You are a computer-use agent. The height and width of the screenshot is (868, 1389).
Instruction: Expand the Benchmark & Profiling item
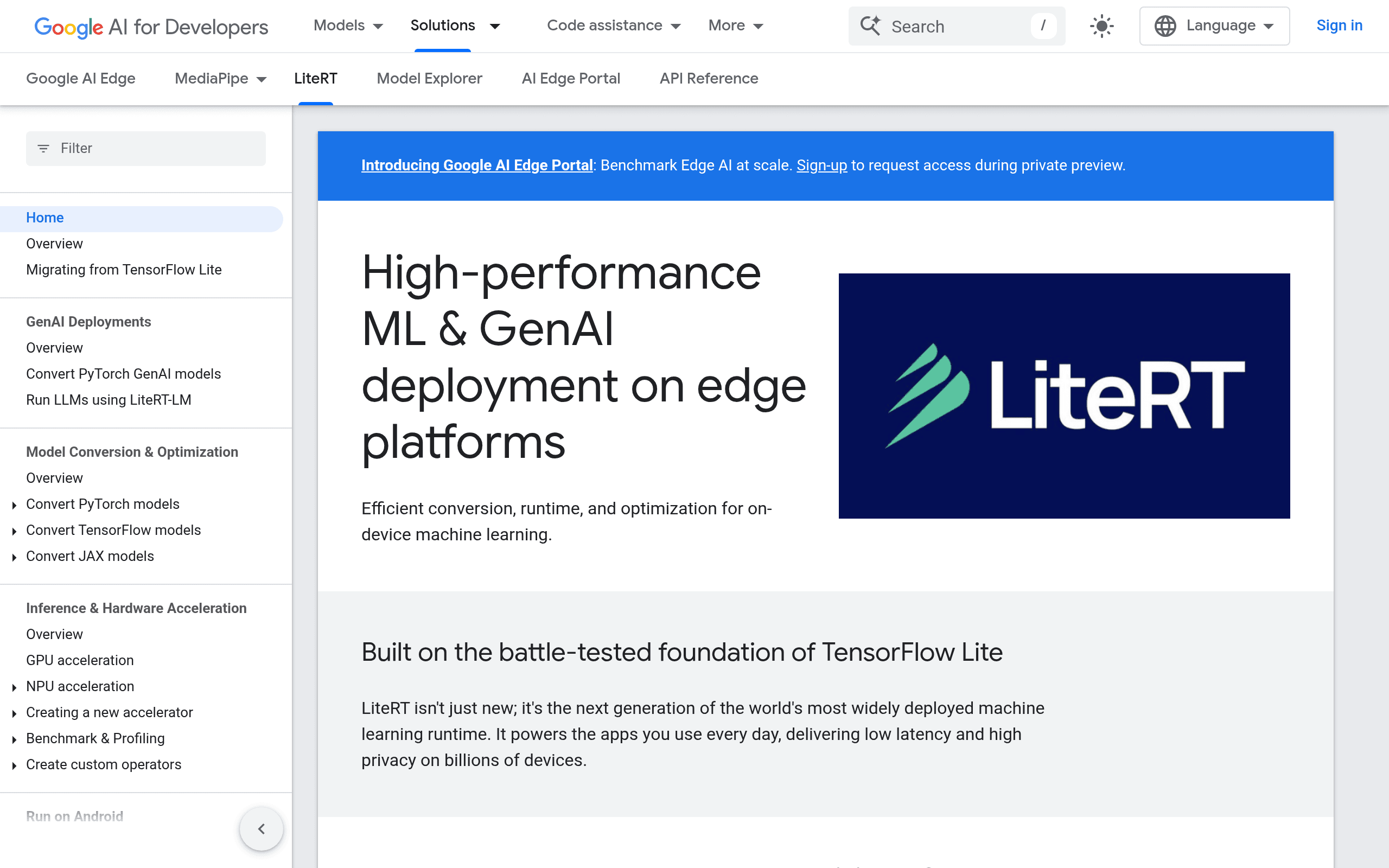pyautogui.click(x=14, y=739)
